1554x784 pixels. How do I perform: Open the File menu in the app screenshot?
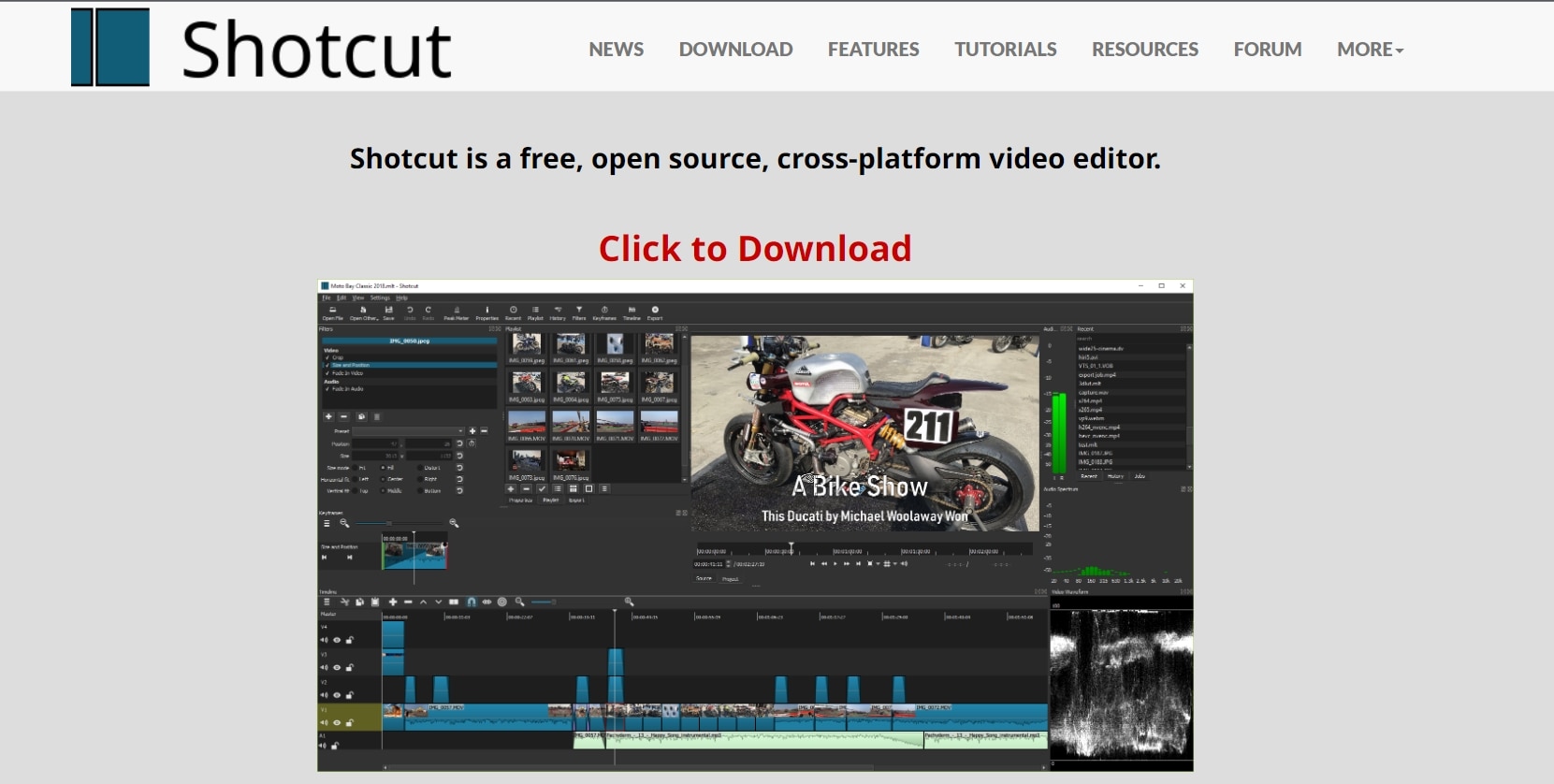[x=327, y=298]
